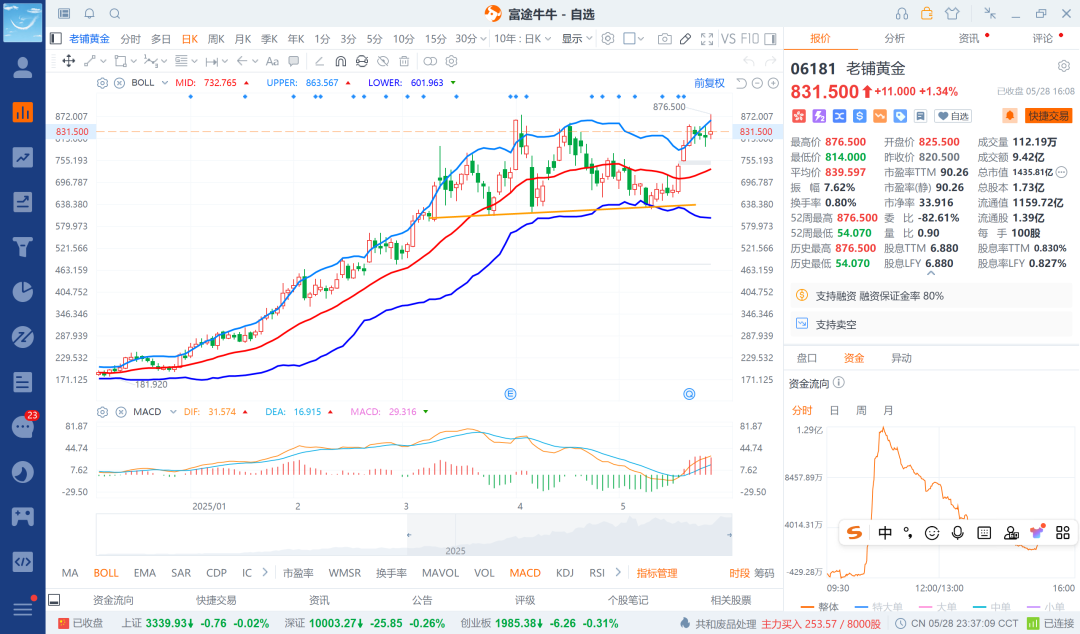
Task: Switch to the compact window mode icon
Action: 990,13
